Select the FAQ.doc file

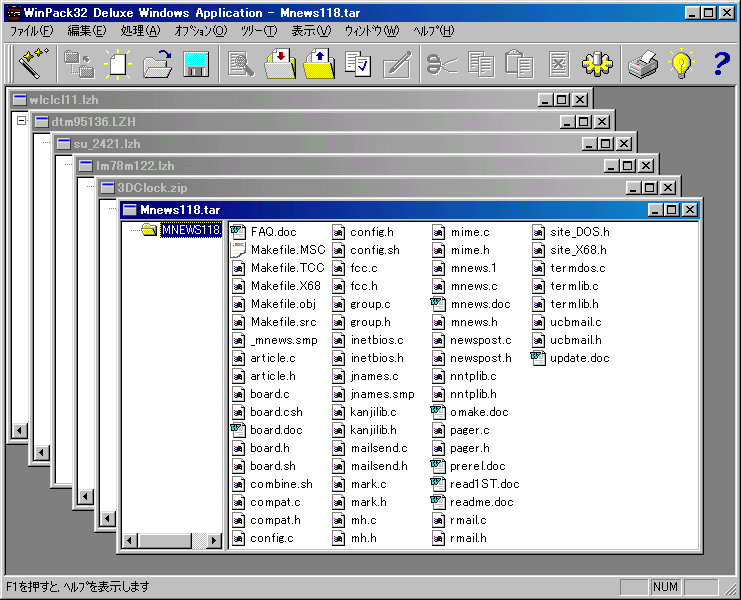pyautogui.click(x=273, y=232)
